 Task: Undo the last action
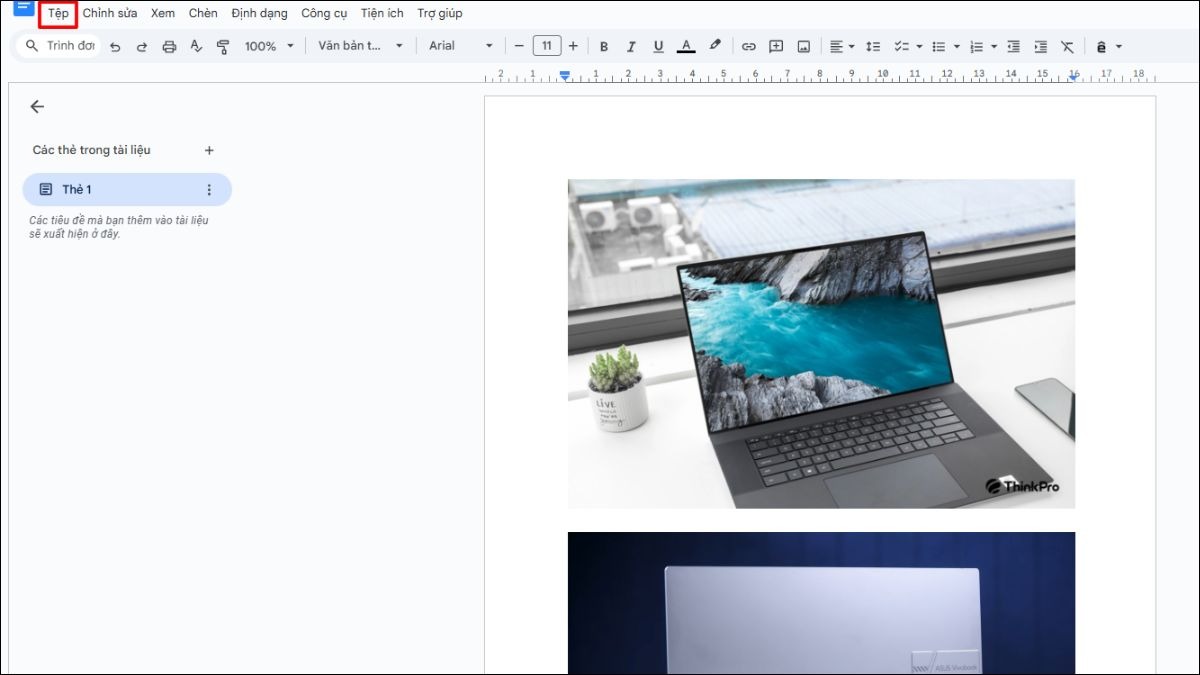115,46
